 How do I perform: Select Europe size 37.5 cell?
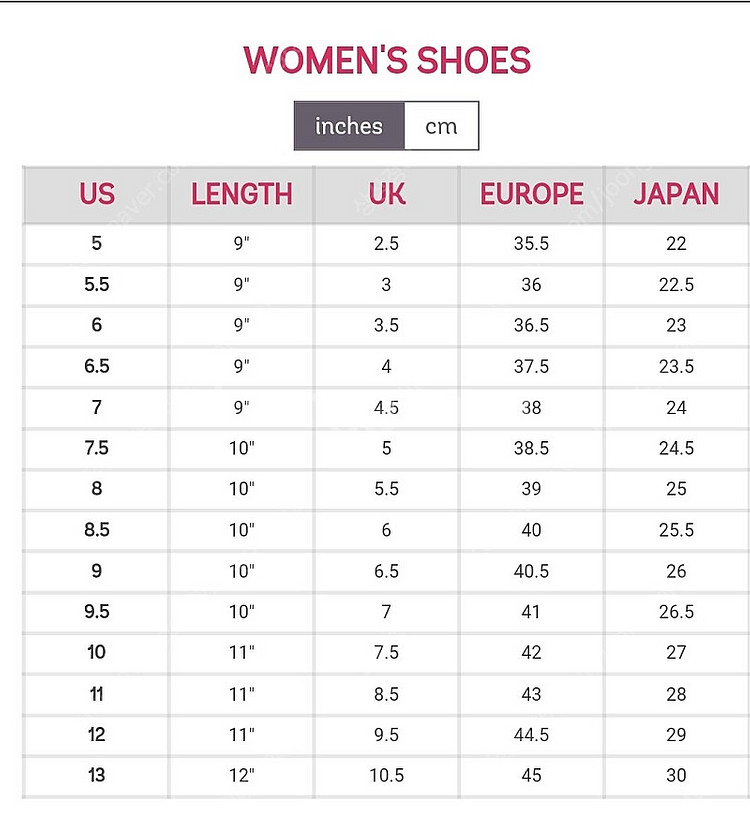point(531,366)
